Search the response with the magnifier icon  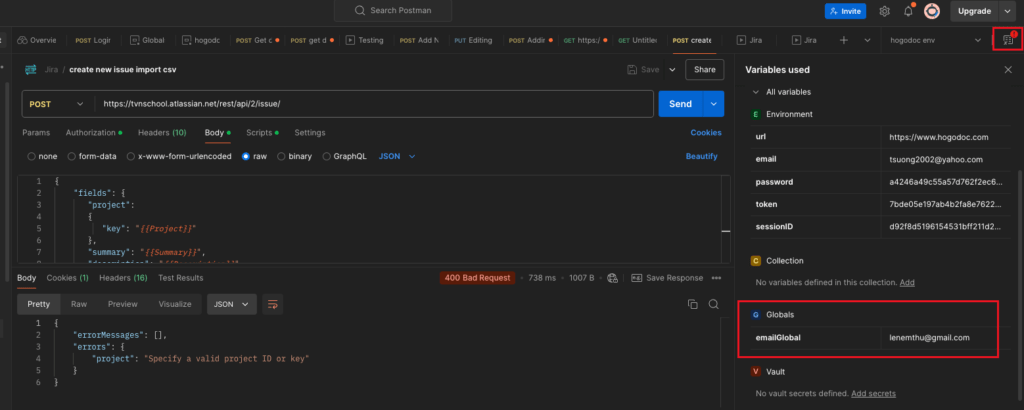point(714,304)
